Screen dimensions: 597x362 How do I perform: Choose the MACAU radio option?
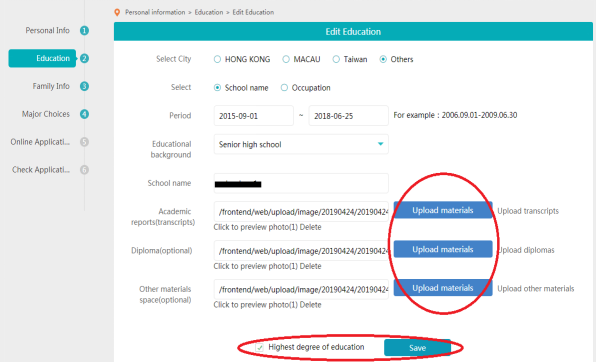(286, 59)
